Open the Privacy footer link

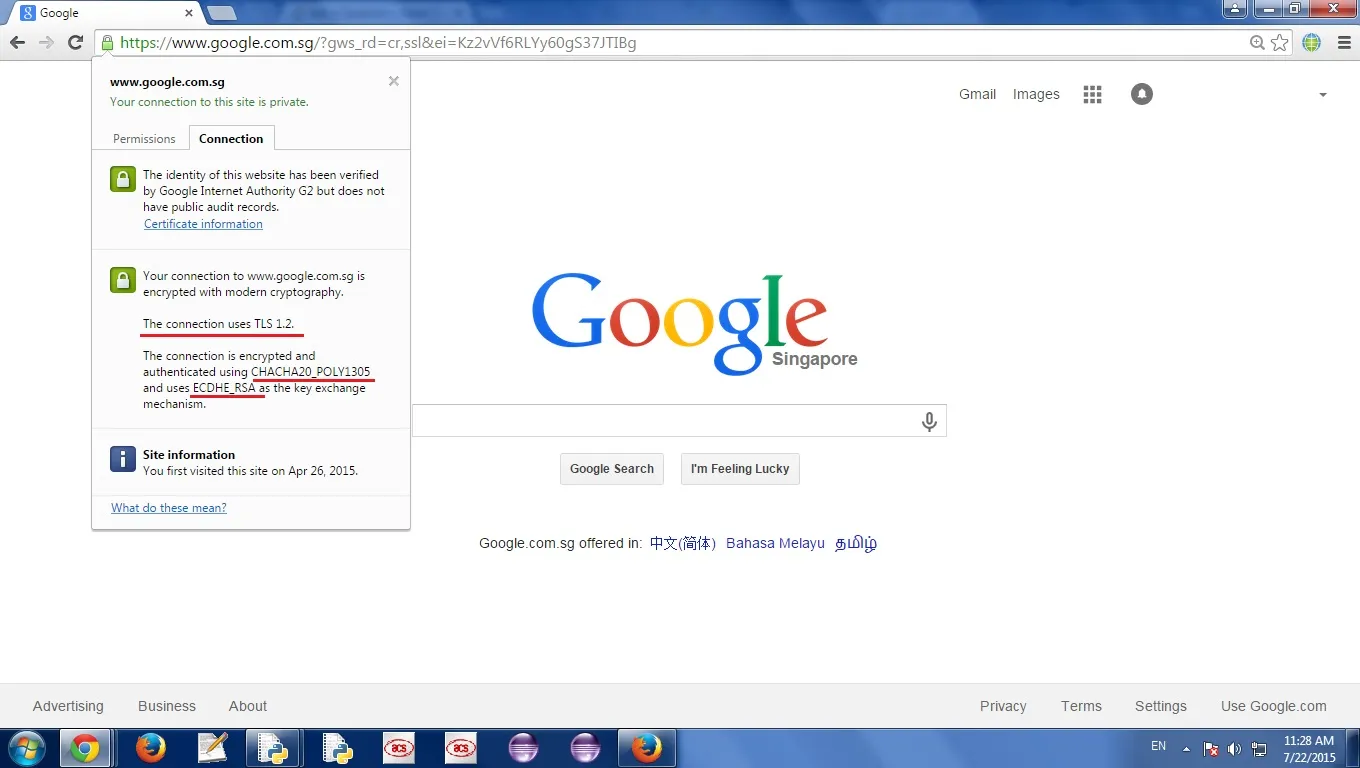pyautogui.click(x=1003, y=706)
